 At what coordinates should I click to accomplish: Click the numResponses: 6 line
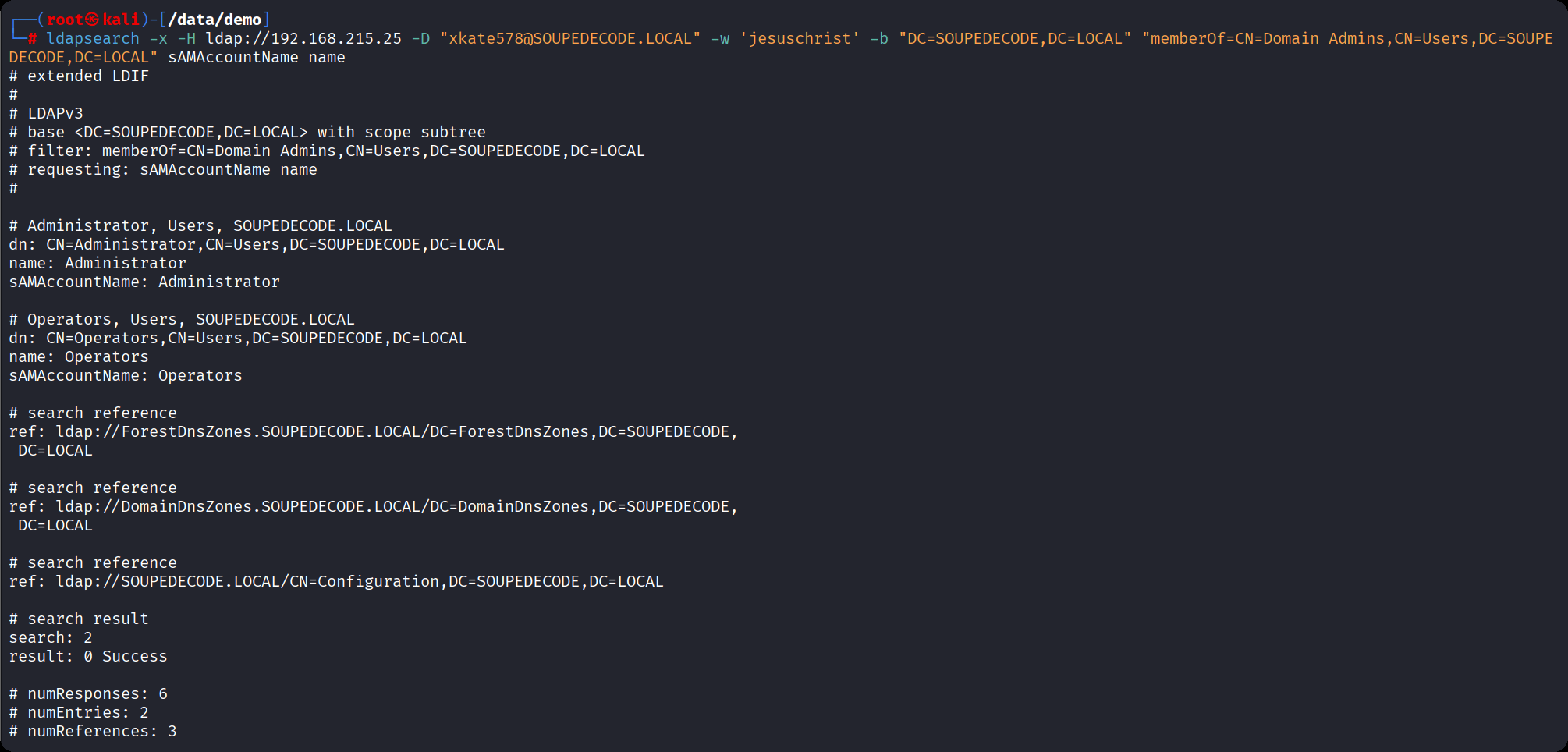coord(88,693)
